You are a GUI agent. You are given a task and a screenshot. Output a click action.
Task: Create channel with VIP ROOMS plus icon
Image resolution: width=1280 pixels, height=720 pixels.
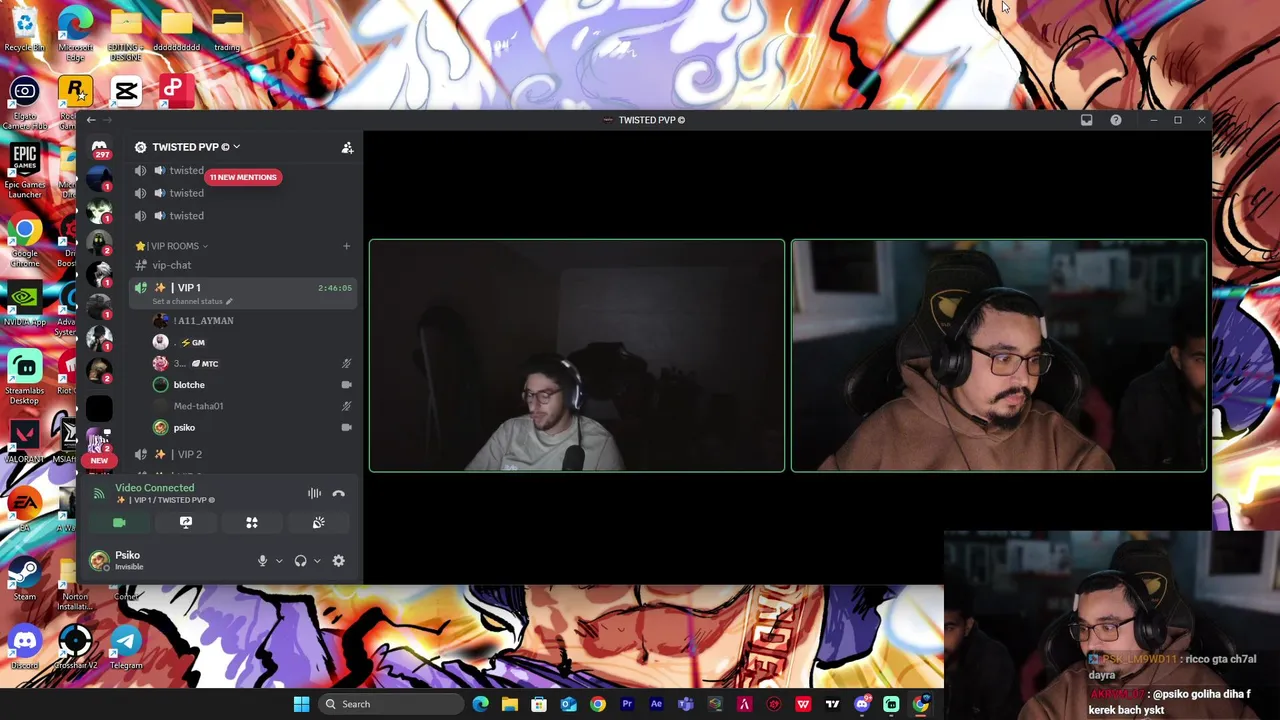coord(346,246)
